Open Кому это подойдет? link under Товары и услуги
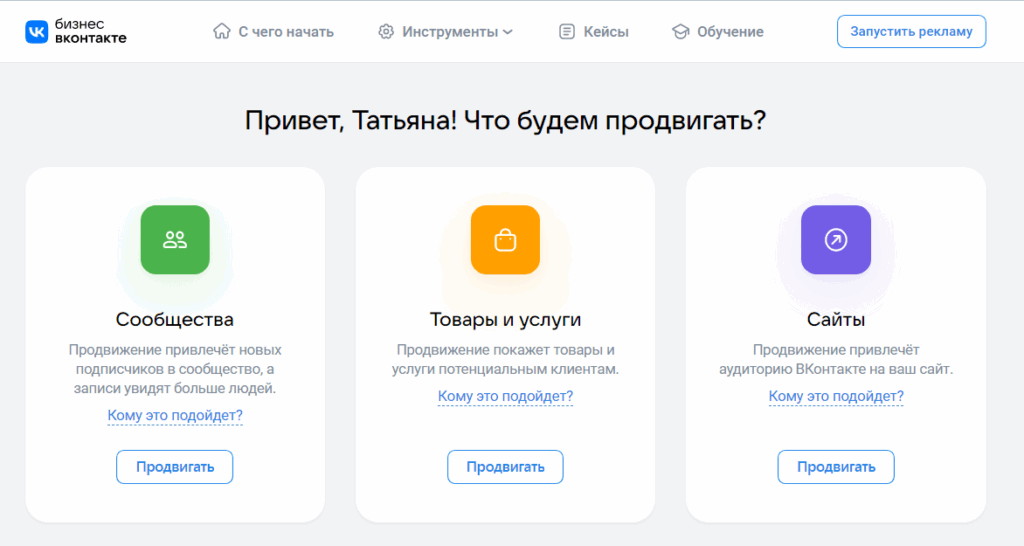Image resolution: width=1024 pixels, height=546 pixels. 505,396
